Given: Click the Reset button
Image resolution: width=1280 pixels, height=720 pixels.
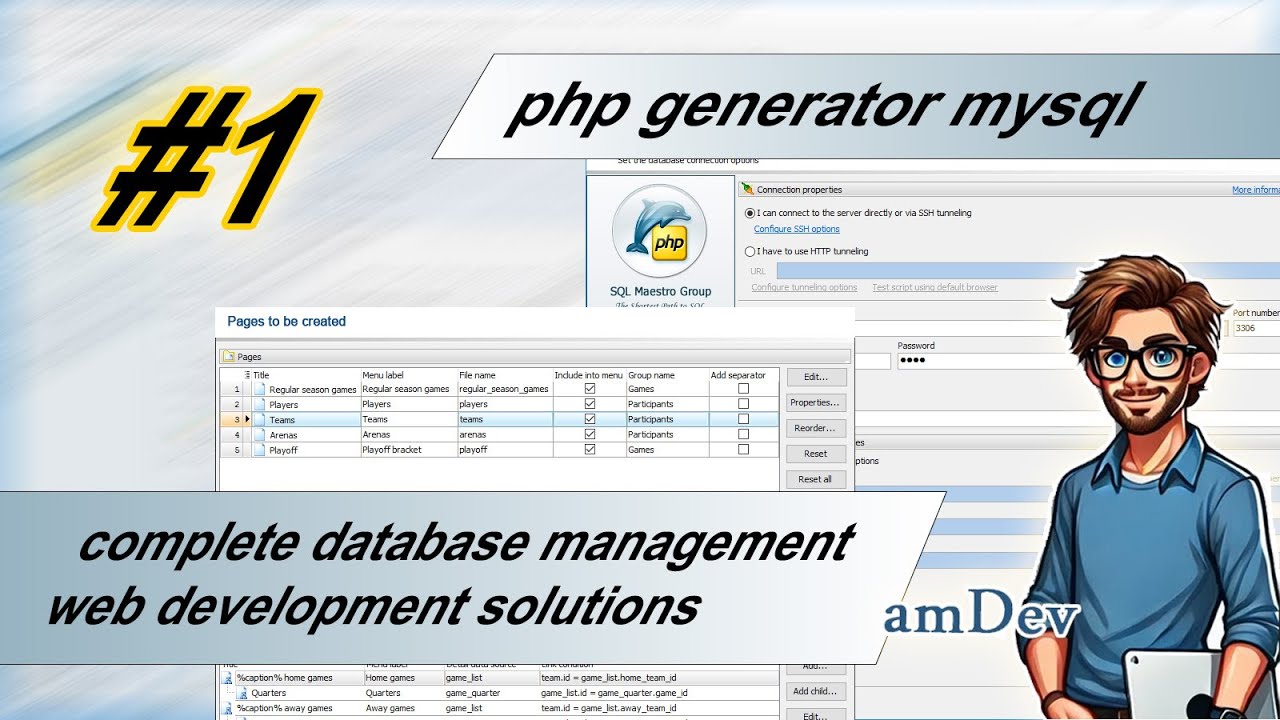Looking at the screenshot, I should click(816, 453).
